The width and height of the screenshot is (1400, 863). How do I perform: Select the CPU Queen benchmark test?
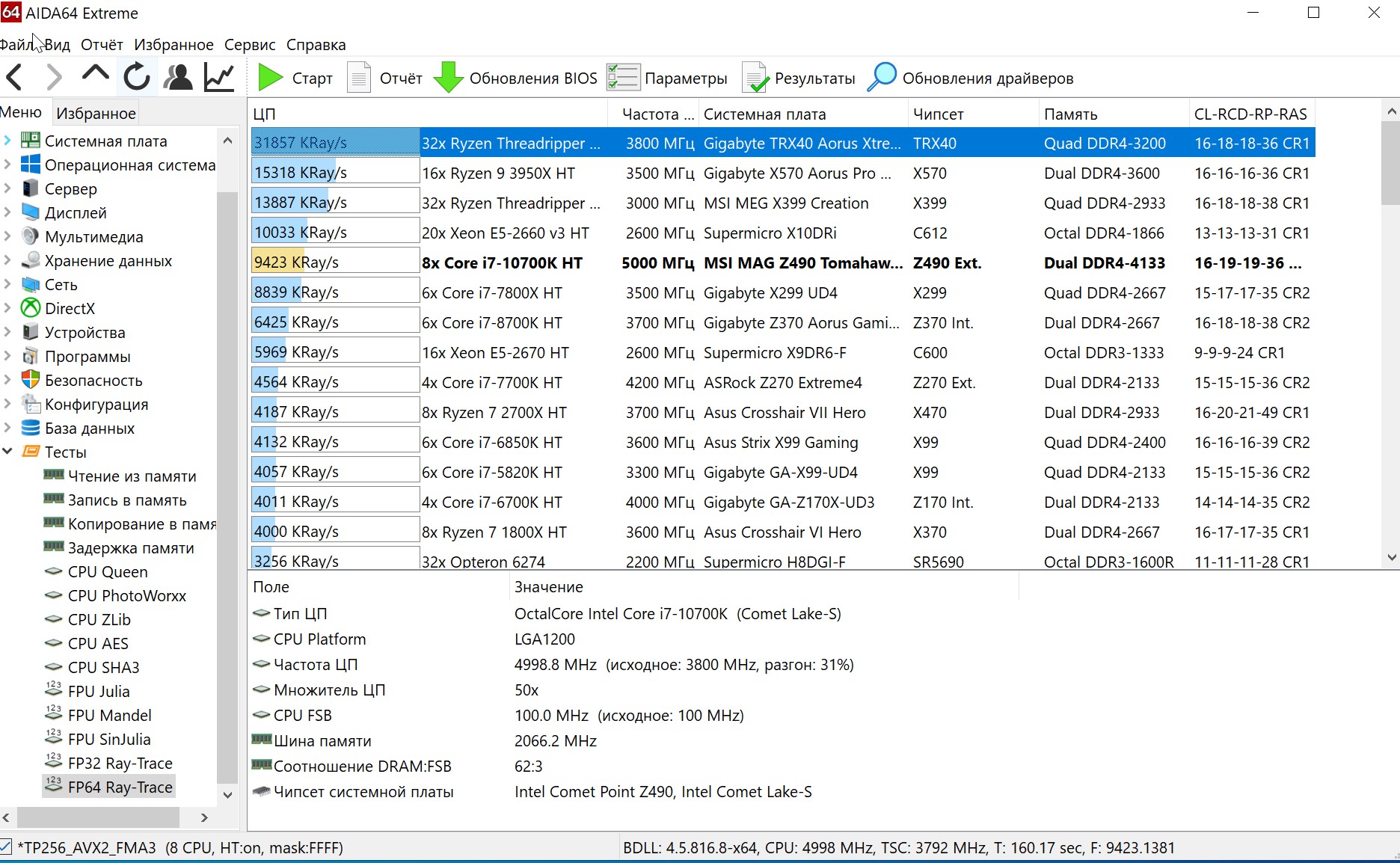tap(108, 571)
